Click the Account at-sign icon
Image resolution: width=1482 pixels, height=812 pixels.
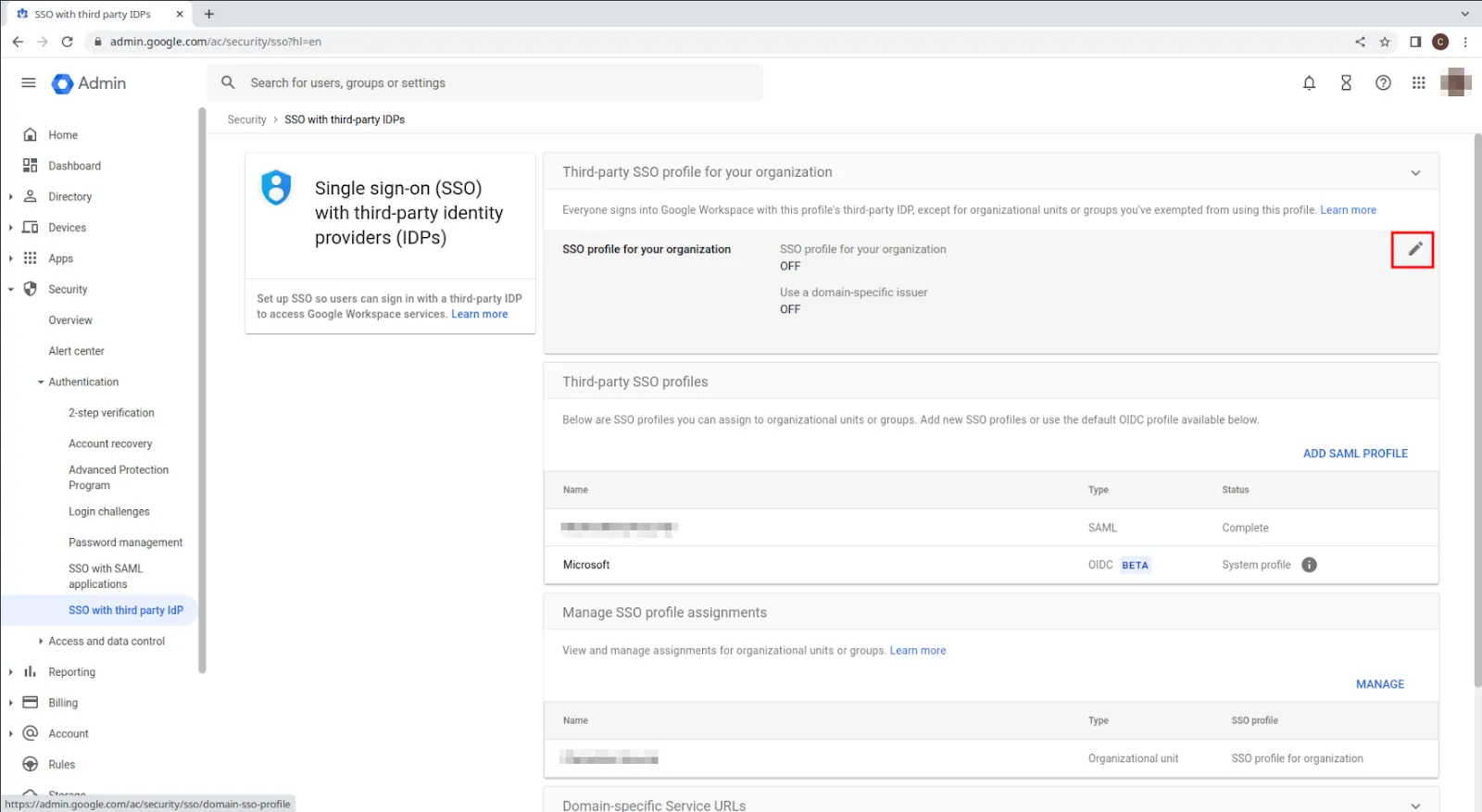coord(30,733)
